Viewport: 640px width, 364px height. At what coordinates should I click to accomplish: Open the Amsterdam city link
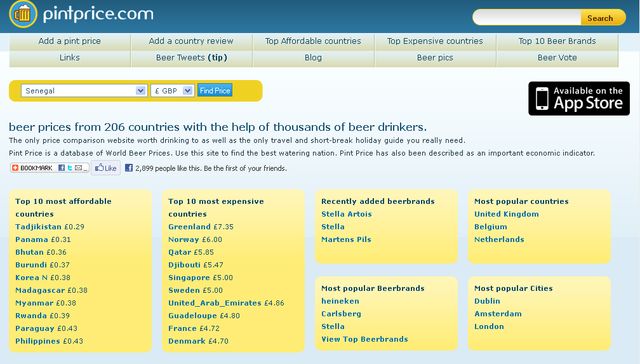point(498,314)
